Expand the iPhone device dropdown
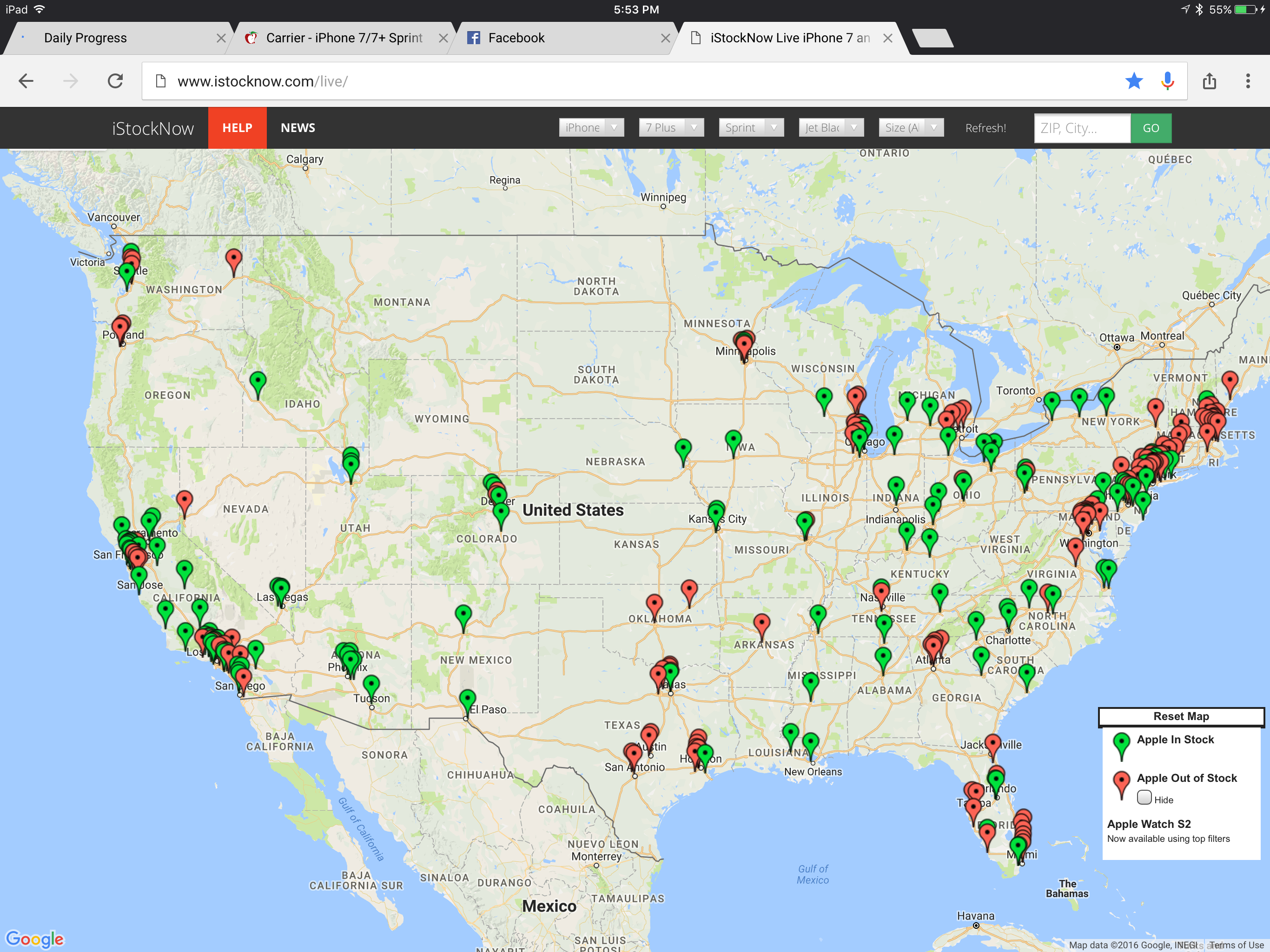Screen dimensions: 1270x952 [591, 127]
